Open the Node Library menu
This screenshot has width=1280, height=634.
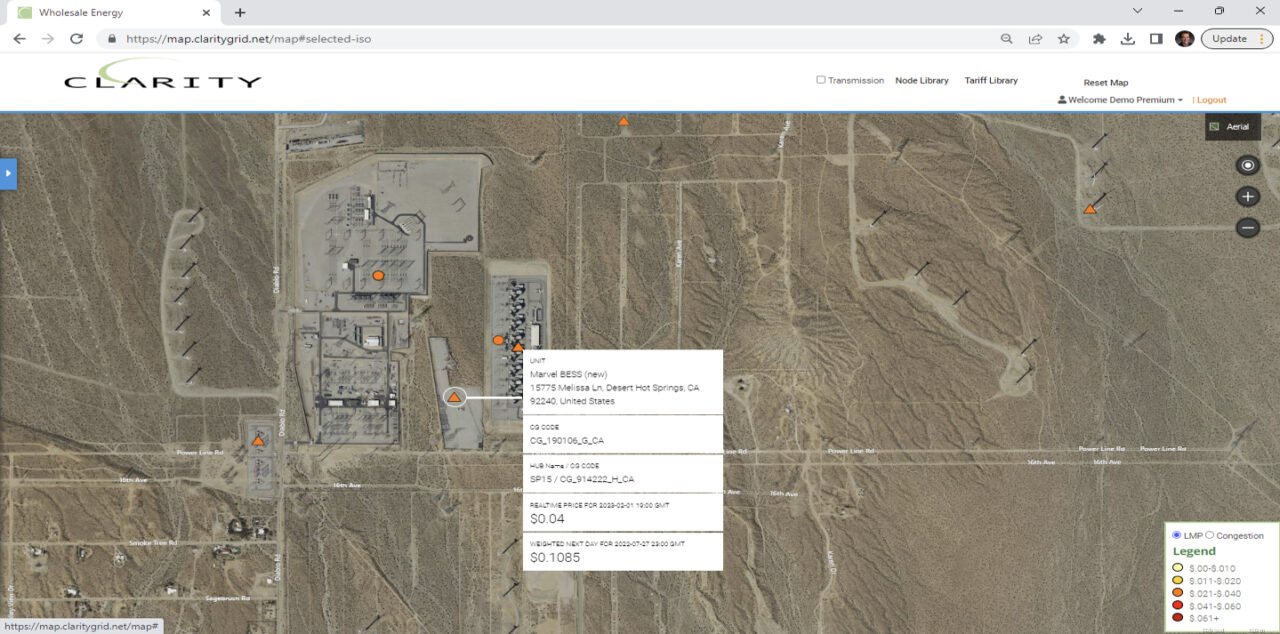(x=921, y=80)
